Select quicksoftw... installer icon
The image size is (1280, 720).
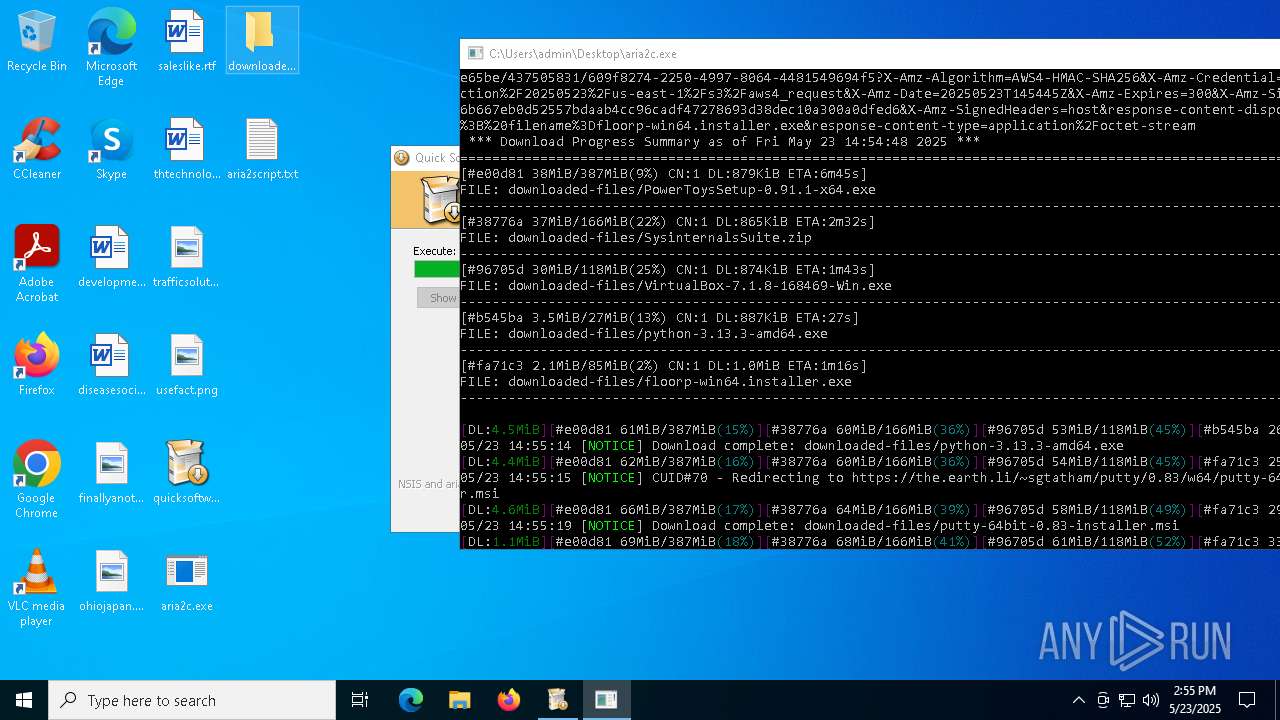click(x=186, y=474)
